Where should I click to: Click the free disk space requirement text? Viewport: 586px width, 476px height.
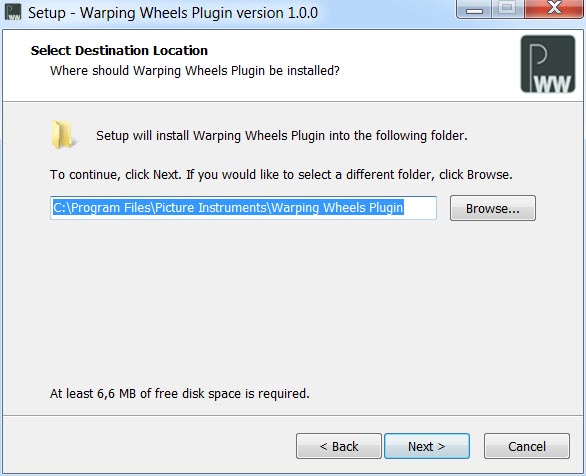click(x=180, y=393)
